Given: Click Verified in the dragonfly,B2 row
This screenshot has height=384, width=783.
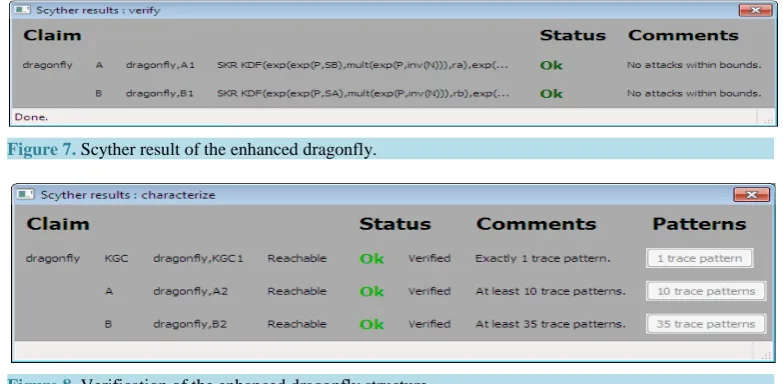Looking at the screenshot, I should click(x=429, y=324).
